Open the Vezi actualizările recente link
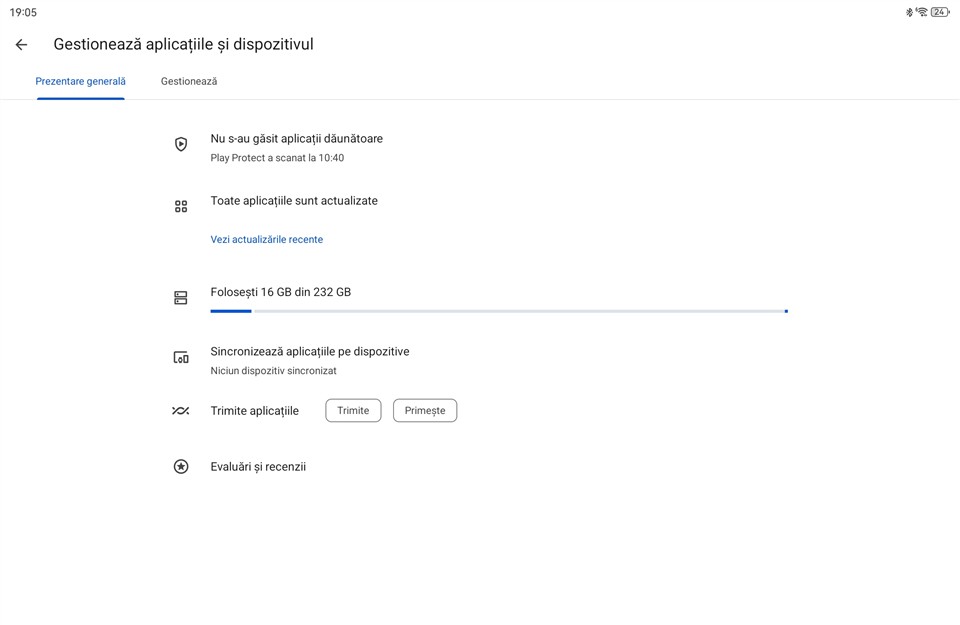This screenshot has width=960, height=625. coord(266,240)
